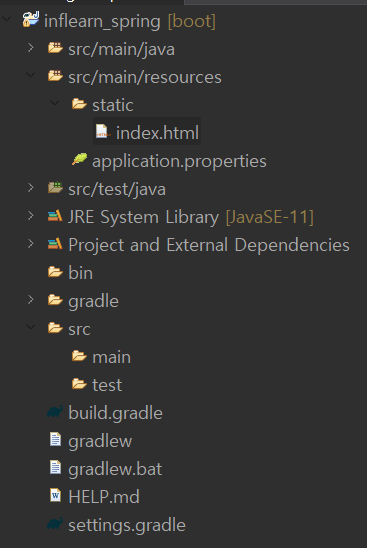Select the main folder label
This screenshot has width=367, height=548.
(x=111, y=357)
